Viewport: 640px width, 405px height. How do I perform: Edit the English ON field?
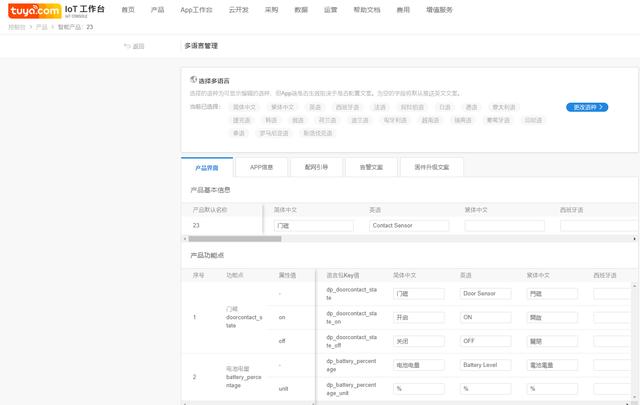[485, 317]
